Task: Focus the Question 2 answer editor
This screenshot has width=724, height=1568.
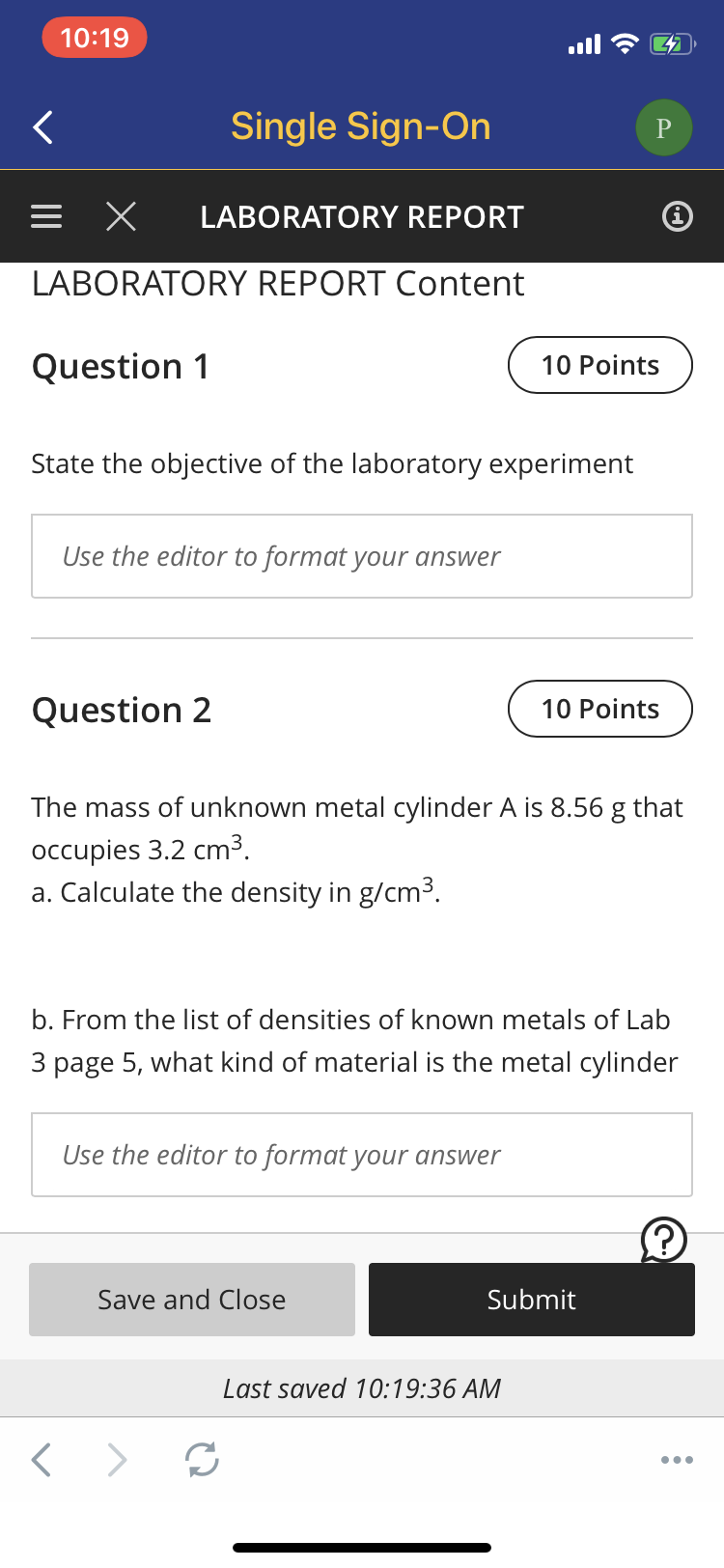Action: pyautogui.click(x=362, y=1155)
